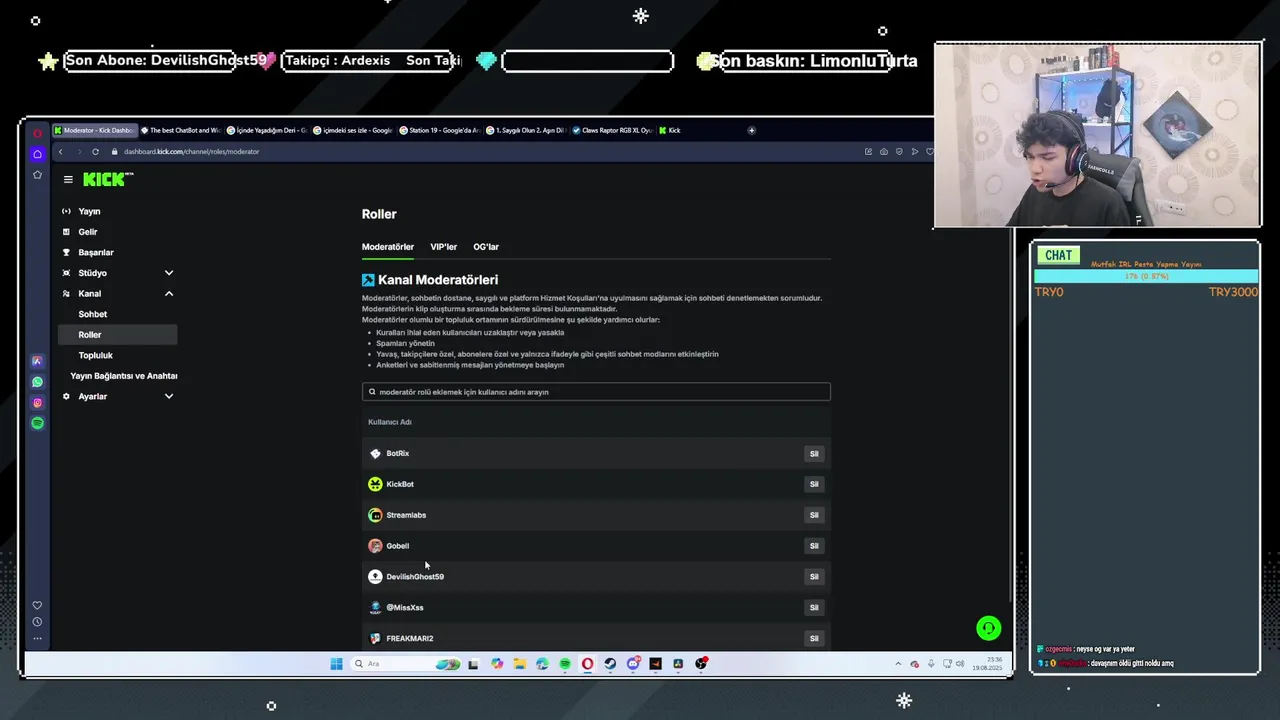This screenshot has width=1280, height=720.
Task: Click the KickBot avatar icon
Action: (x=375, y=484)
